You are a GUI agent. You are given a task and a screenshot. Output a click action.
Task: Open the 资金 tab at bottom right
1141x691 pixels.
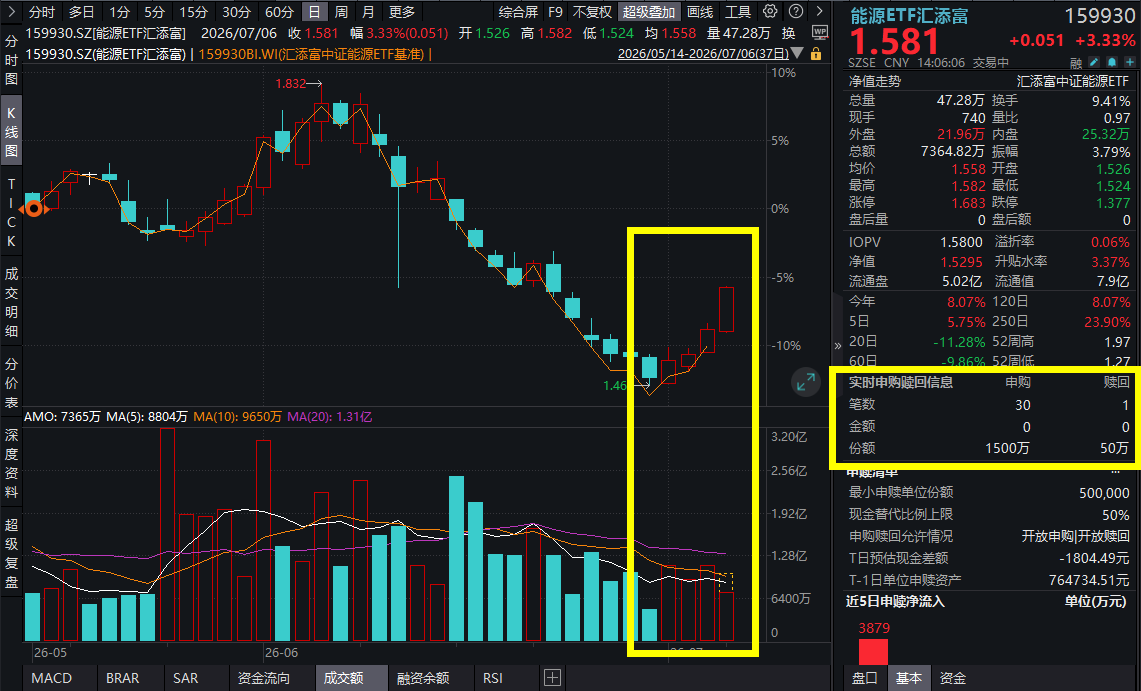(953, 678)
